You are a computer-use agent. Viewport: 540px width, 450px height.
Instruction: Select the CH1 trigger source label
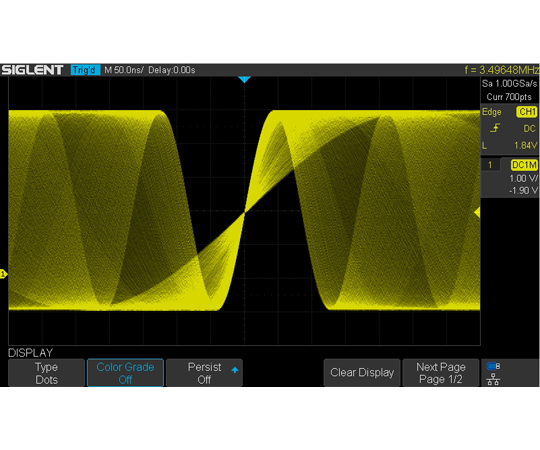(527, 112)
